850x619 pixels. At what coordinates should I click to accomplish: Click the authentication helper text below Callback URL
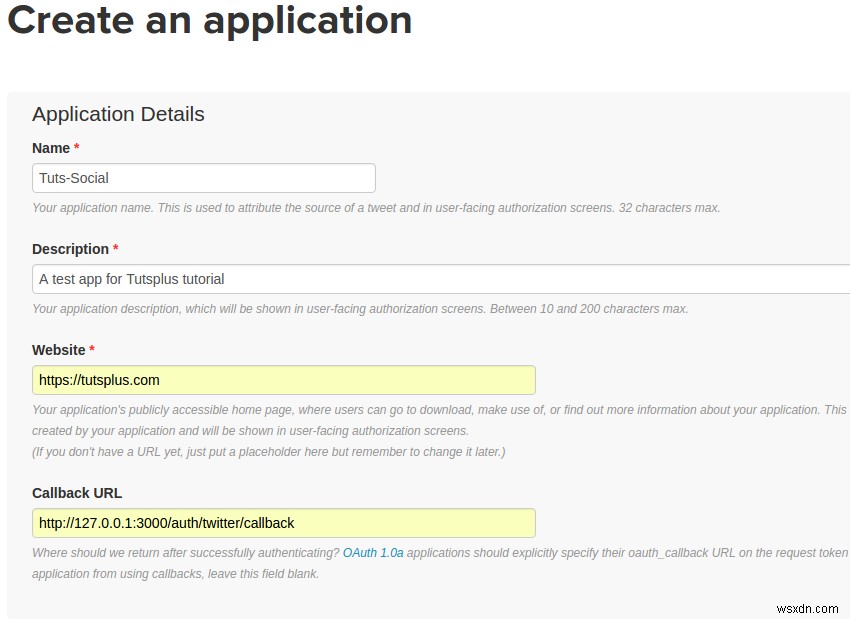(x=180, y=552)
